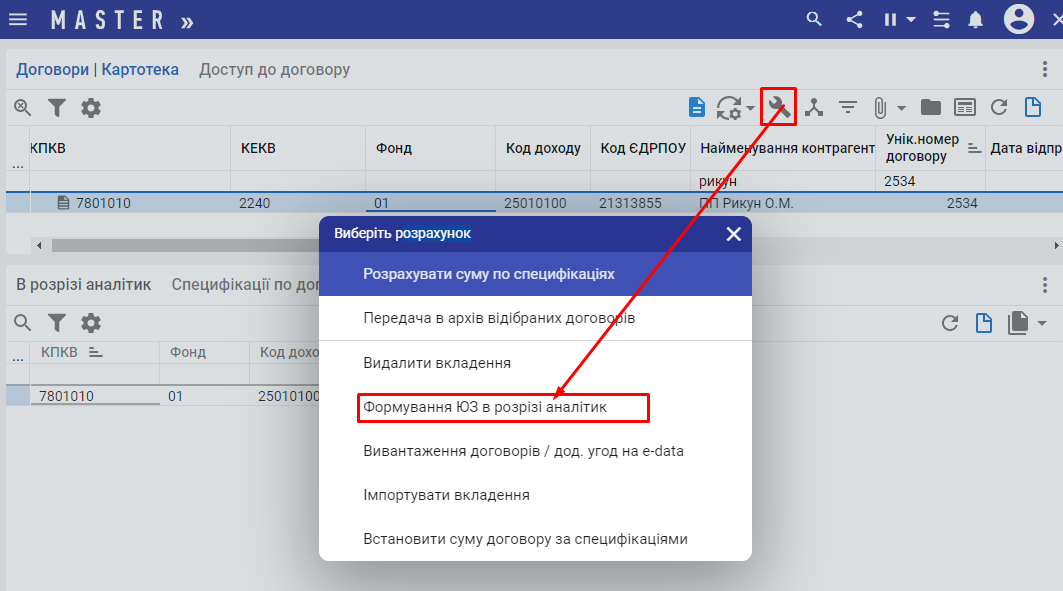Viewport: 1063px width, 591px height.
Task: Open the hamburger menu beside the MASTER logo
Action: 18,20
